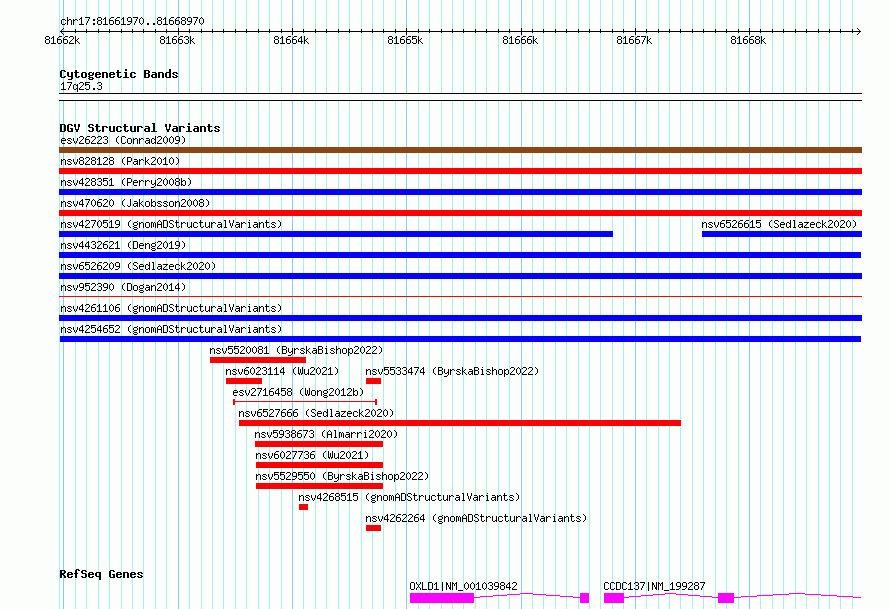Screen dimensions: 890x609
Task: Select nsv4261106 (gnomADStructuralVariants) label
Action: (171, 308)
